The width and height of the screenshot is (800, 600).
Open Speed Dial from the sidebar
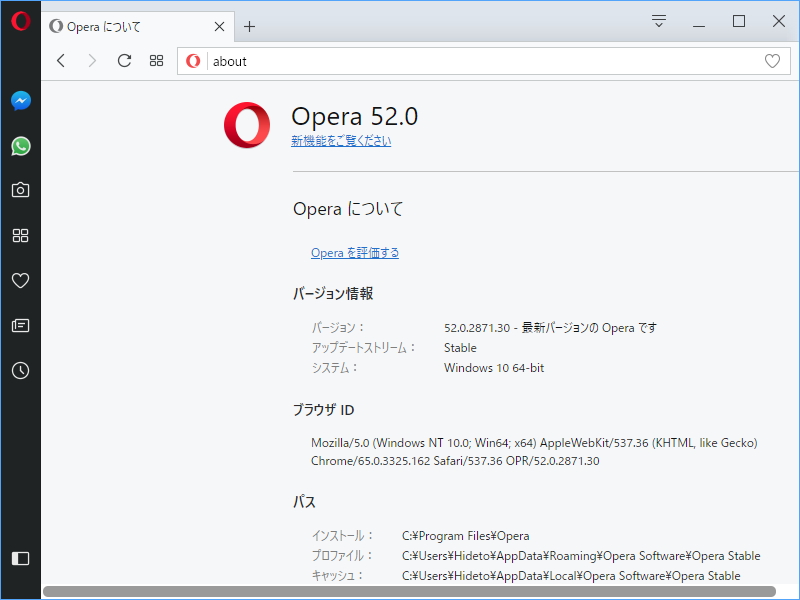point(20,235)
